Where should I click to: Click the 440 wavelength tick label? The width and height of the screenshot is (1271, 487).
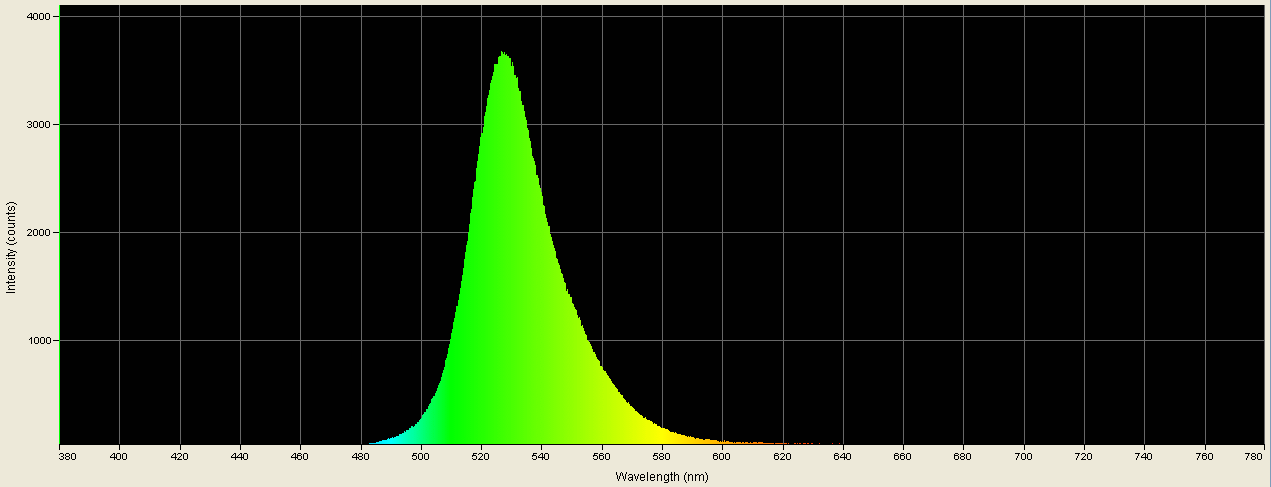[x=240, y=456]
